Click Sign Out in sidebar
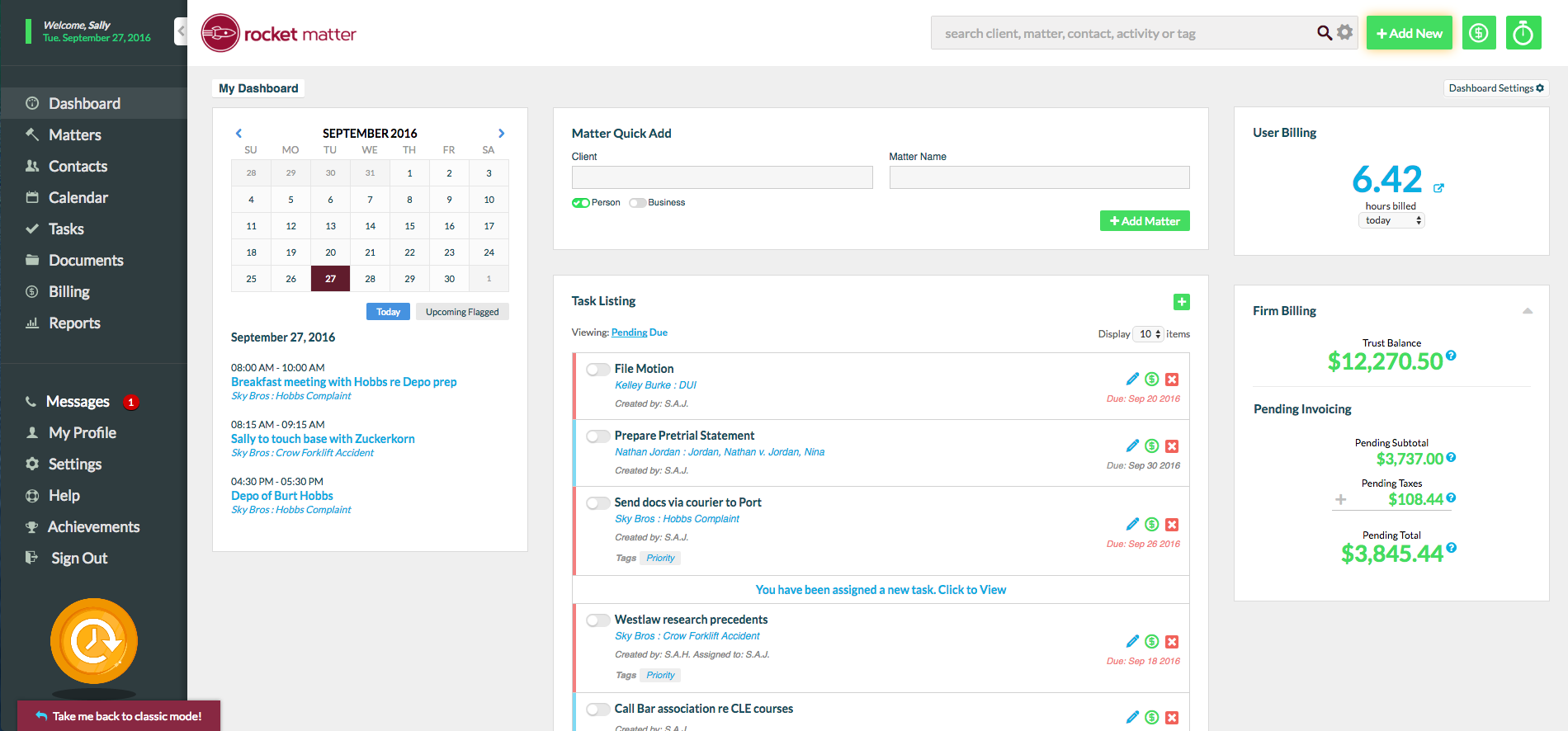Viewport: 1568px width, 731px height. 79,558
